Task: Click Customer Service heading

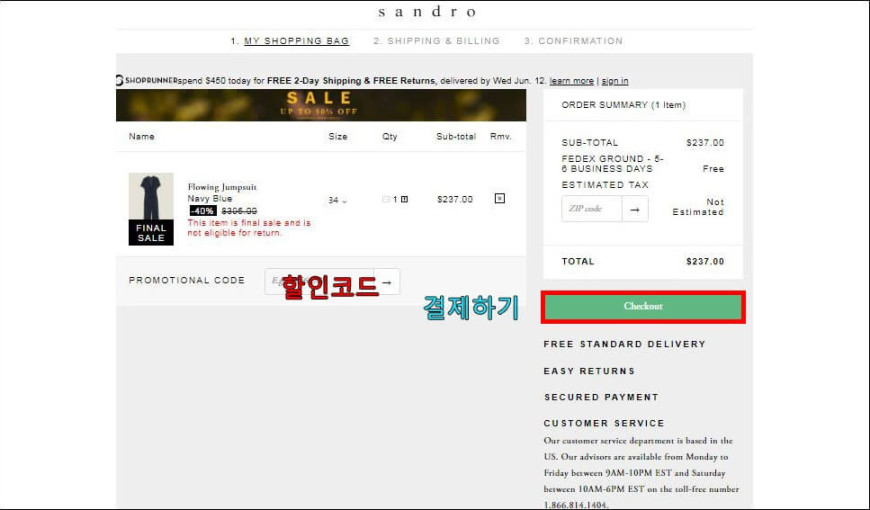Action: point(604,423)
